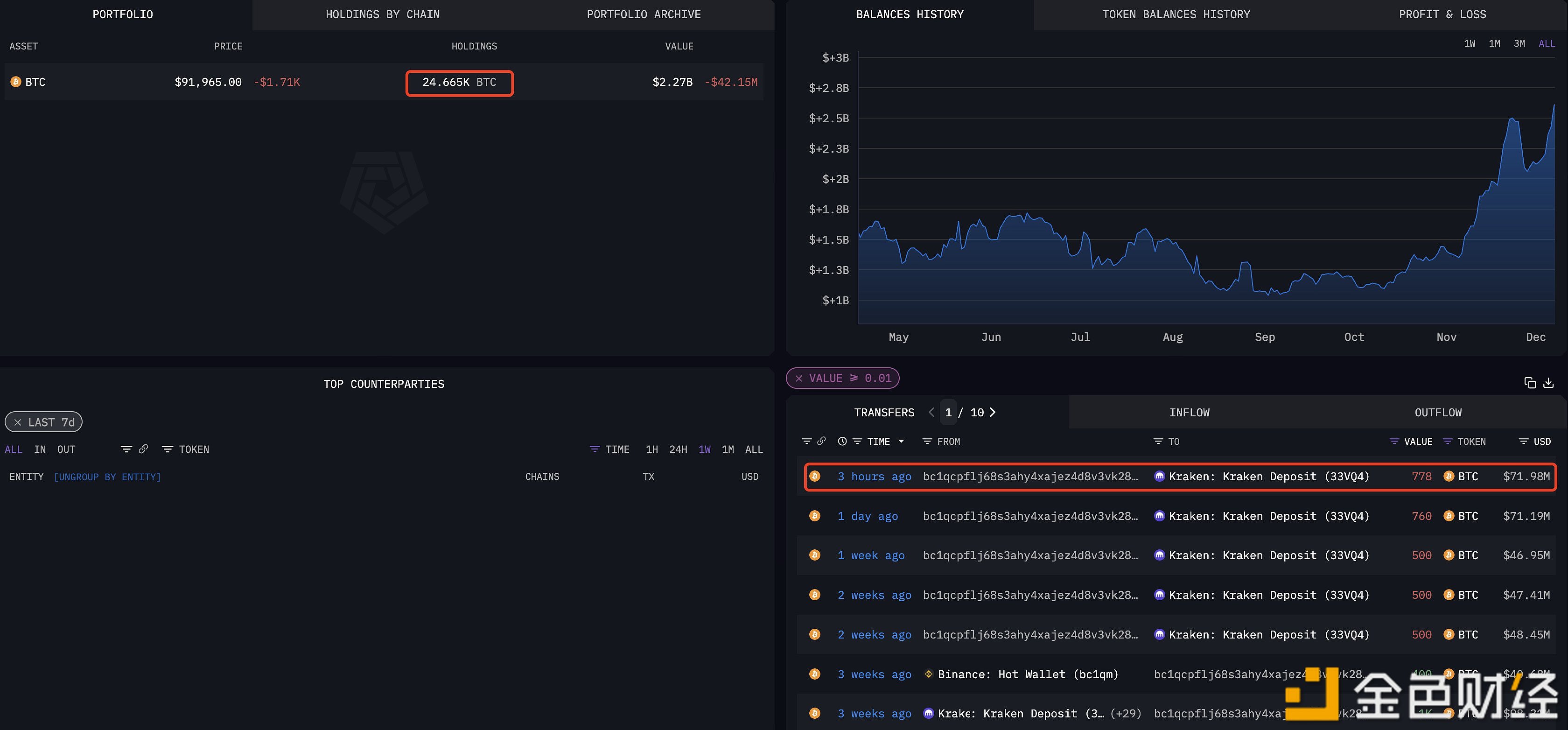This screenshot has height=730, width=1568.
Task: Set counterparties time to 1W
Action: (x=705, y=449)
